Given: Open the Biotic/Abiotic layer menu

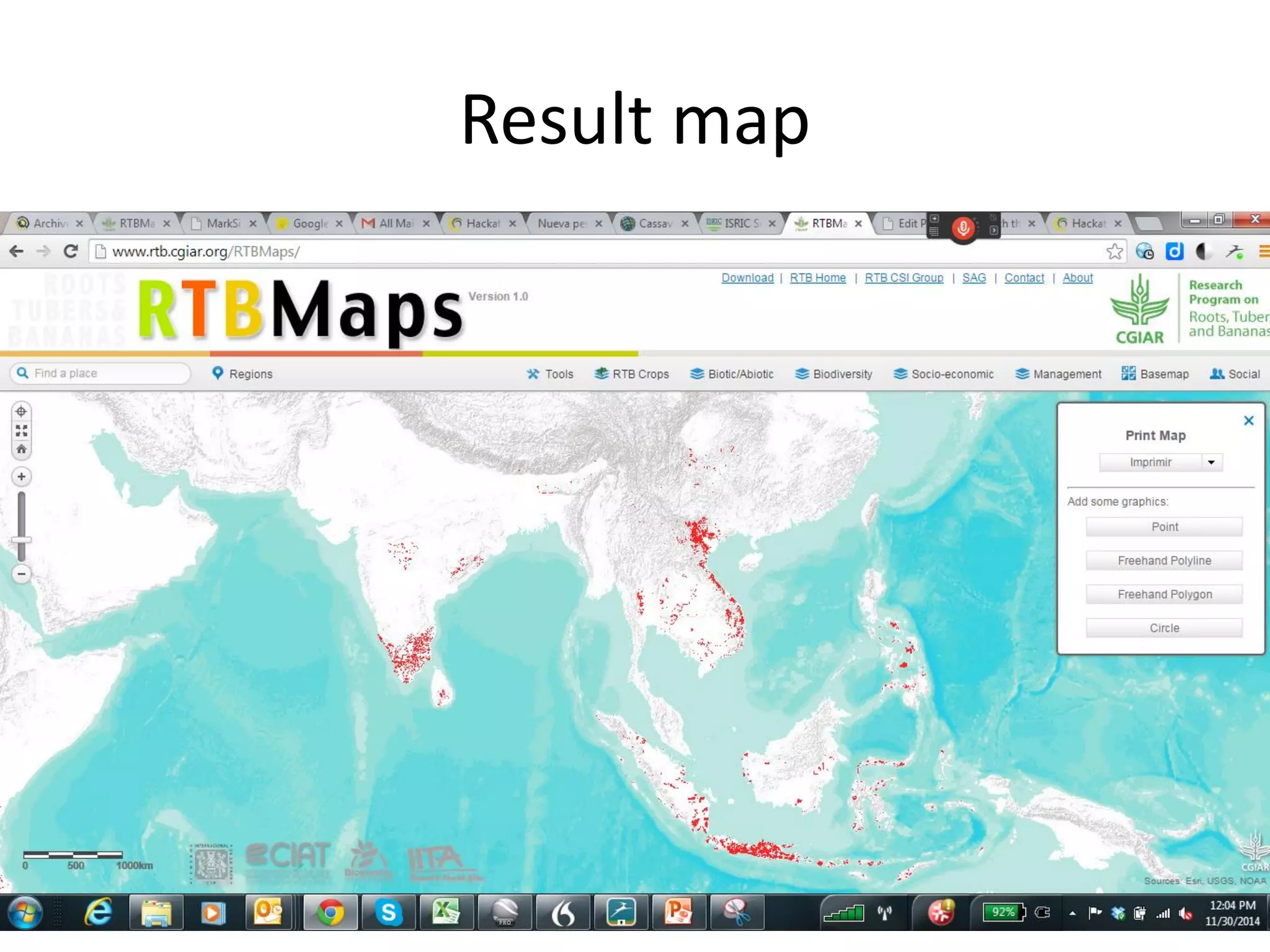Looking at the screenshot, I should coord(732,374).
